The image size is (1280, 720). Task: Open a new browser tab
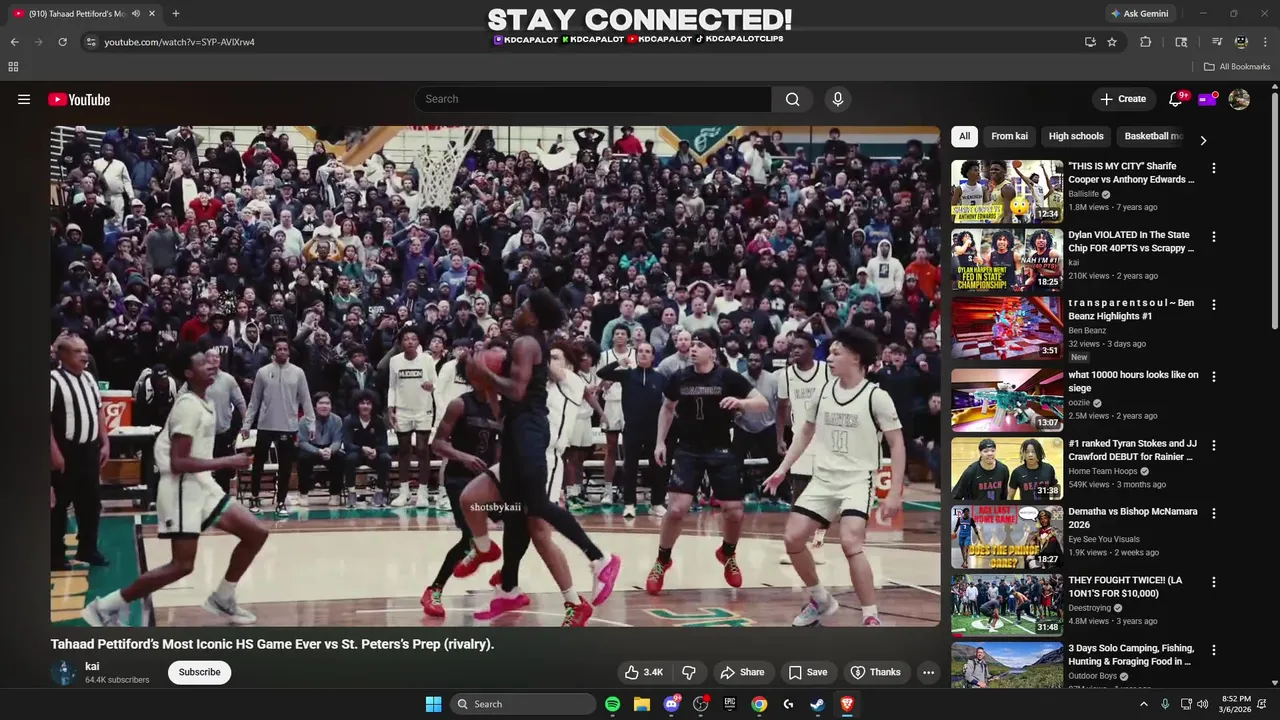click(176, 14)
